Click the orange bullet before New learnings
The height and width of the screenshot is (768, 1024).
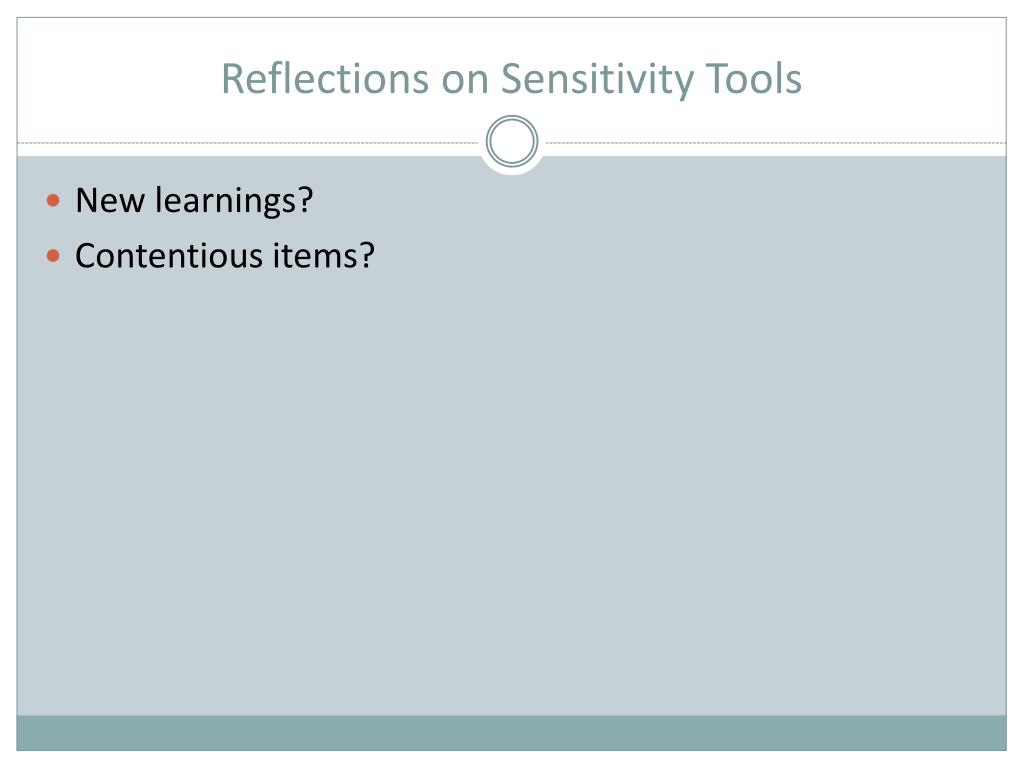coord(54,201)
